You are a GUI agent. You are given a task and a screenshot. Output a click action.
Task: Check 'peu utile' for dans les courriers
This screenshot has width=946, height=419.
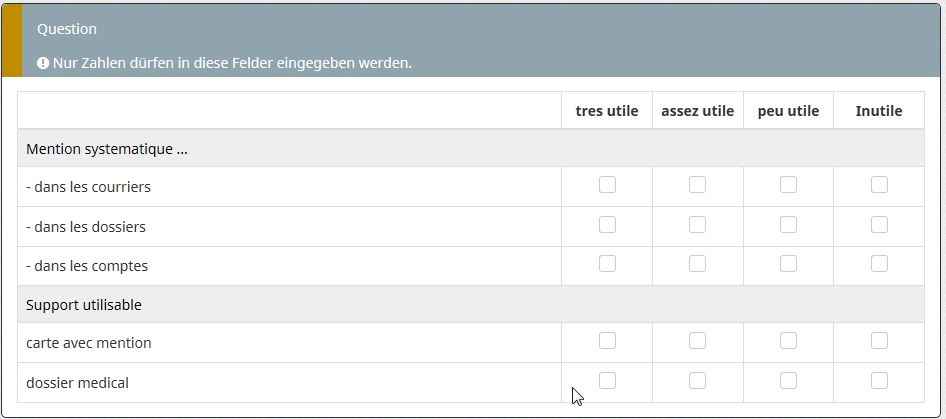pyautogui.click(x=788, y=185)
